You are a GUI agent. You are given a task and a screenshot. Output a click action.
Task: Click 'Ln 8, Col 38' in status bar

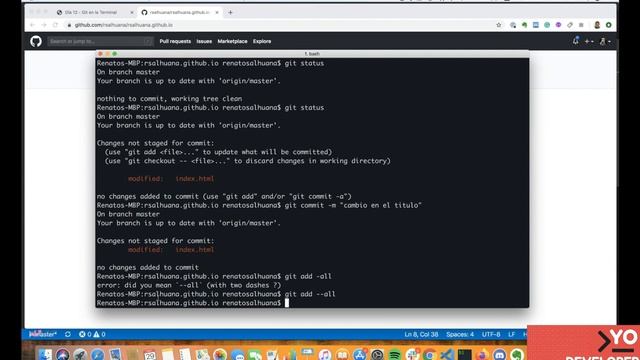(x=421, y=334)
